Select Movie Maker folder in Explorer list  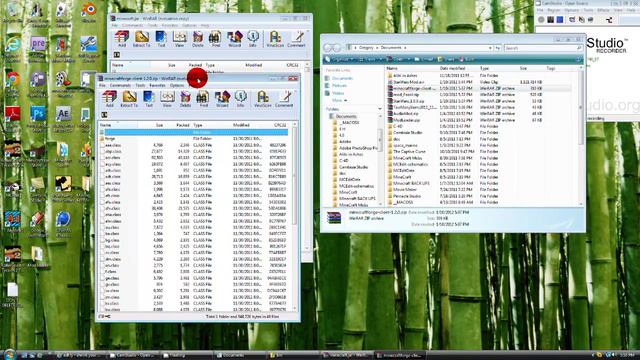404,189
